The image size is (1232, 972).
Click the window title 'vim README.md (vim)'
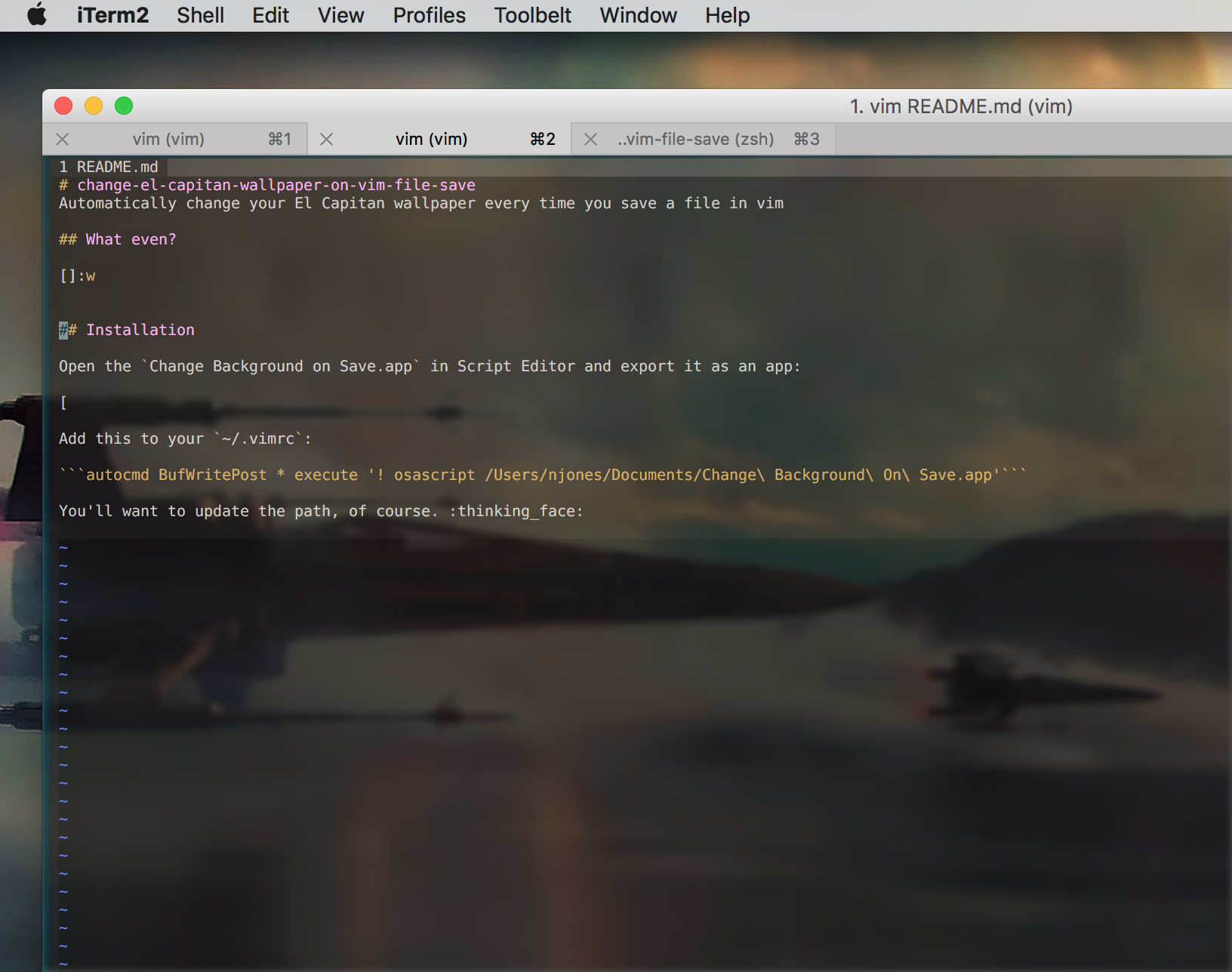click(x=961, y=106)
